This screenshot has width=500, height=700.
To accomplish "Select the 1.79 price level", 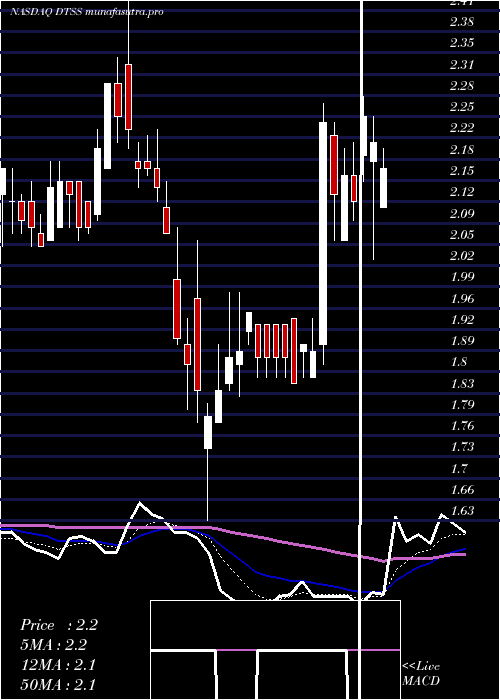I will coord(462,404).
